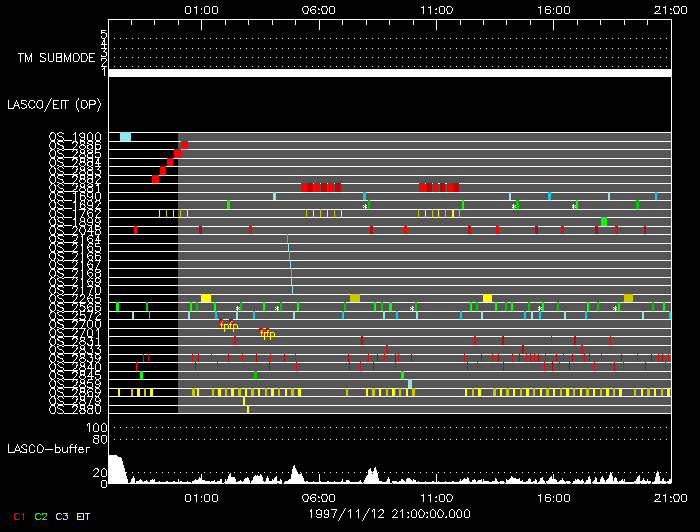Click the bright green block right of 16:00

tap(604, 221)
